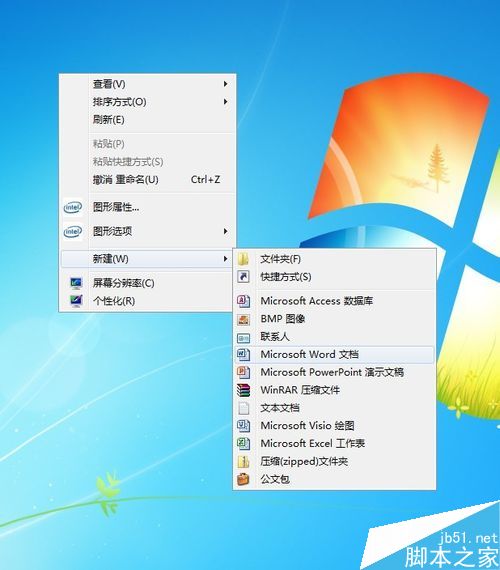The image size is (500, 570).
Task: Create new 公文包 item
Action: click(334, 479)
